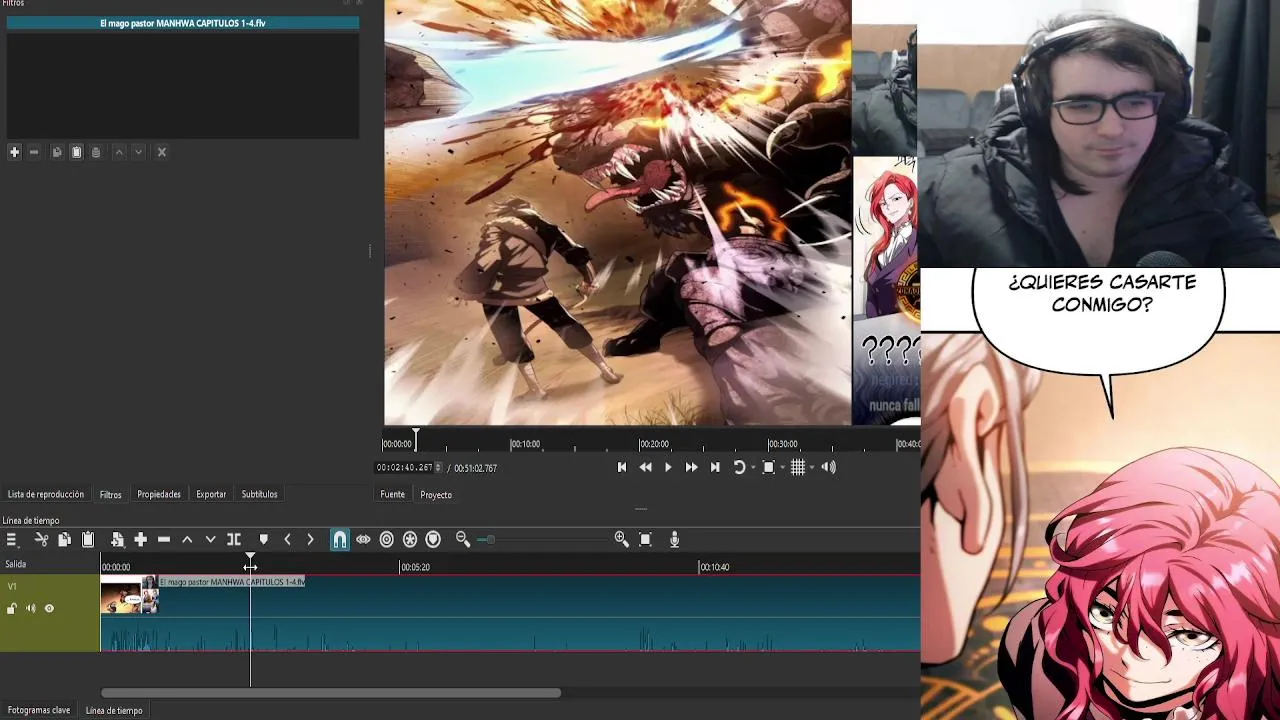Split the clip at the playhead
This screenshot has width=1280, height=720.
(234, 540)
